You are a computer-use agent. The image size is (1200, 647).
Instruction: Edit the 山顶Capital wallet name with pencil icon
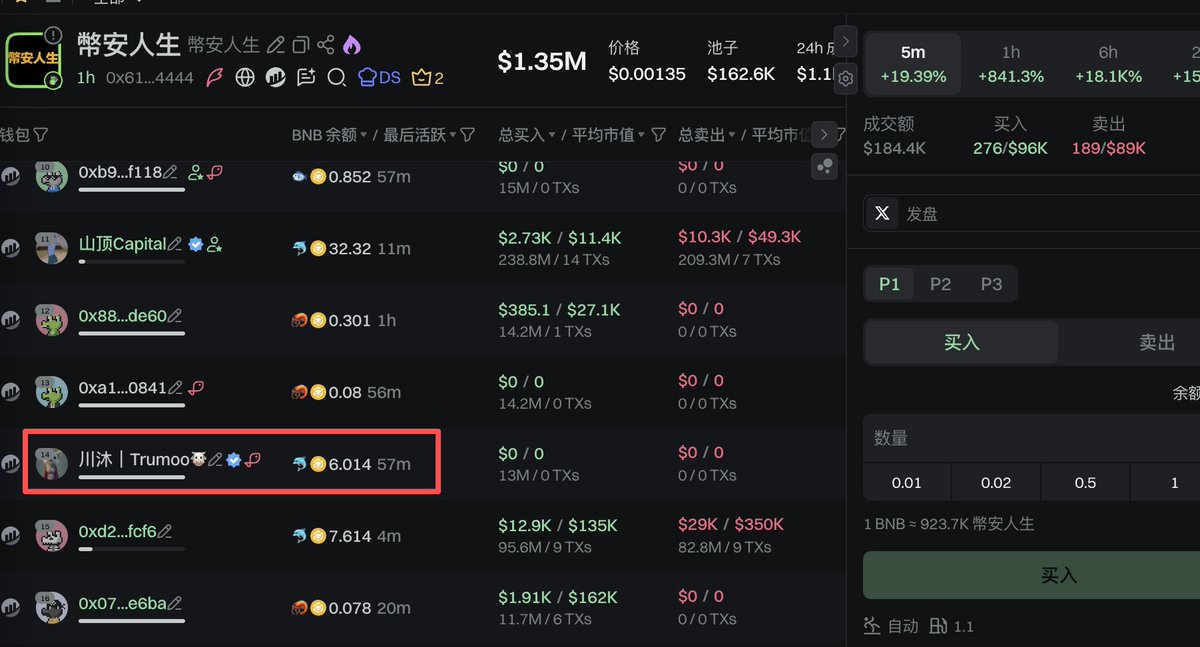(x=176, y=244)
